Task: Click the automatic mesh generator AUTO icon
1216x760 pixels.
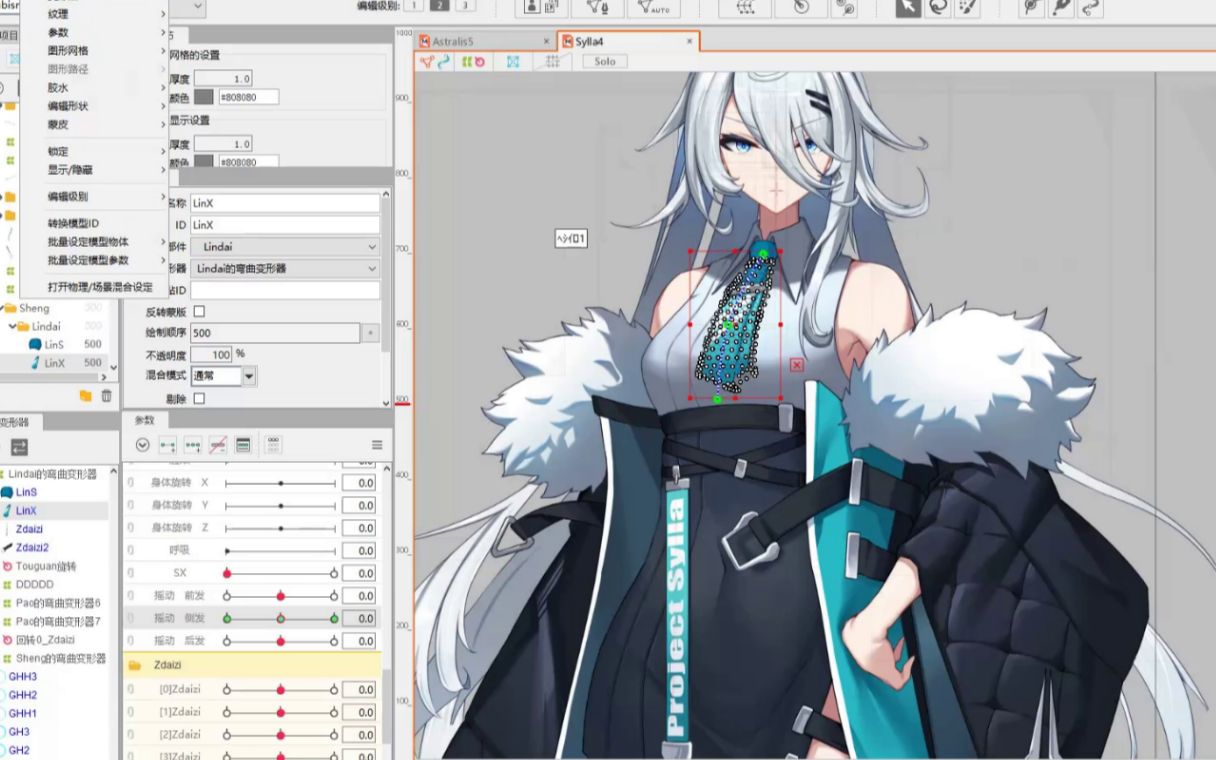Action: point(653,7)
